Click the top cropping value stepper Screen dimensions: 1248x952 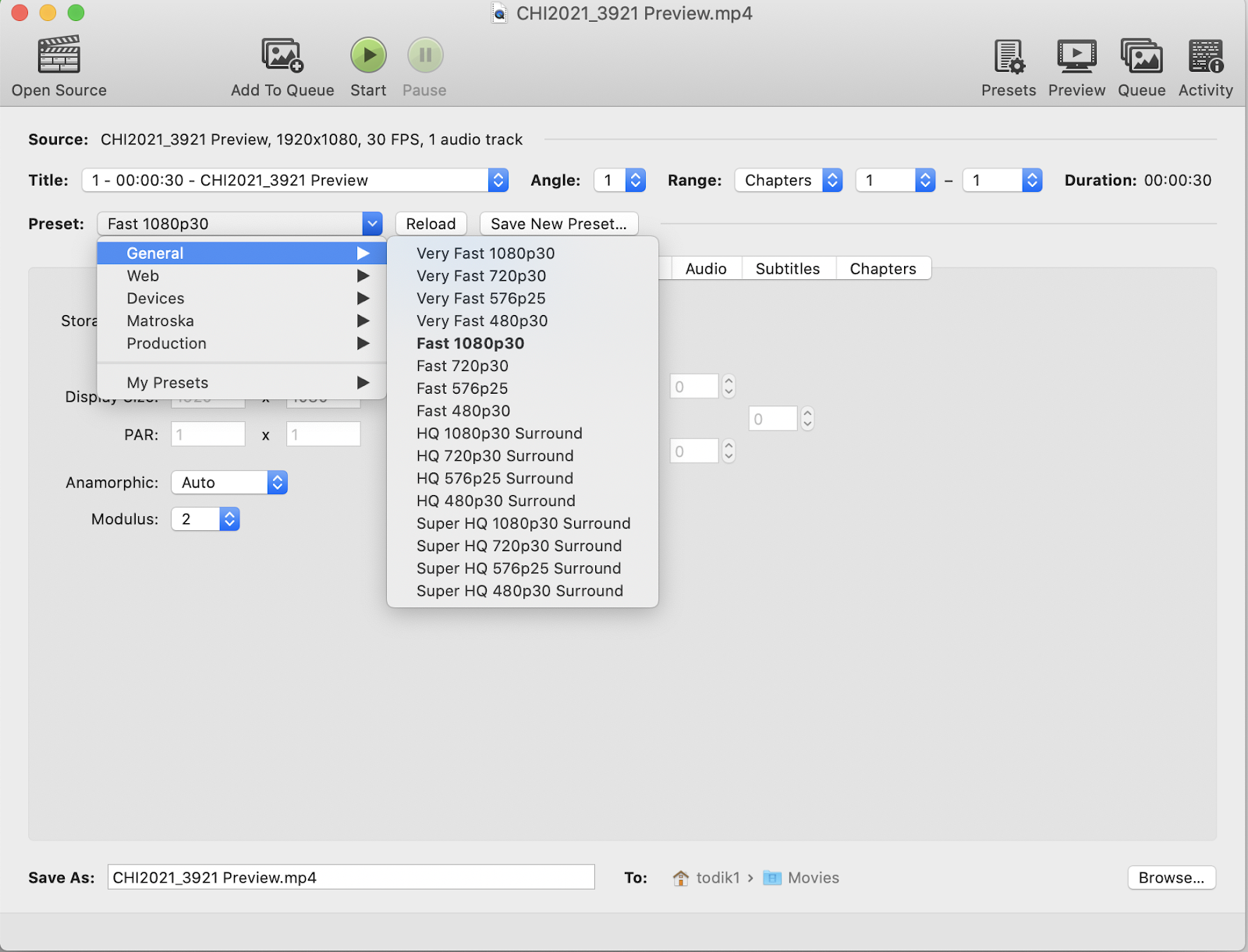pyautogui.click(x=729, y=387)
